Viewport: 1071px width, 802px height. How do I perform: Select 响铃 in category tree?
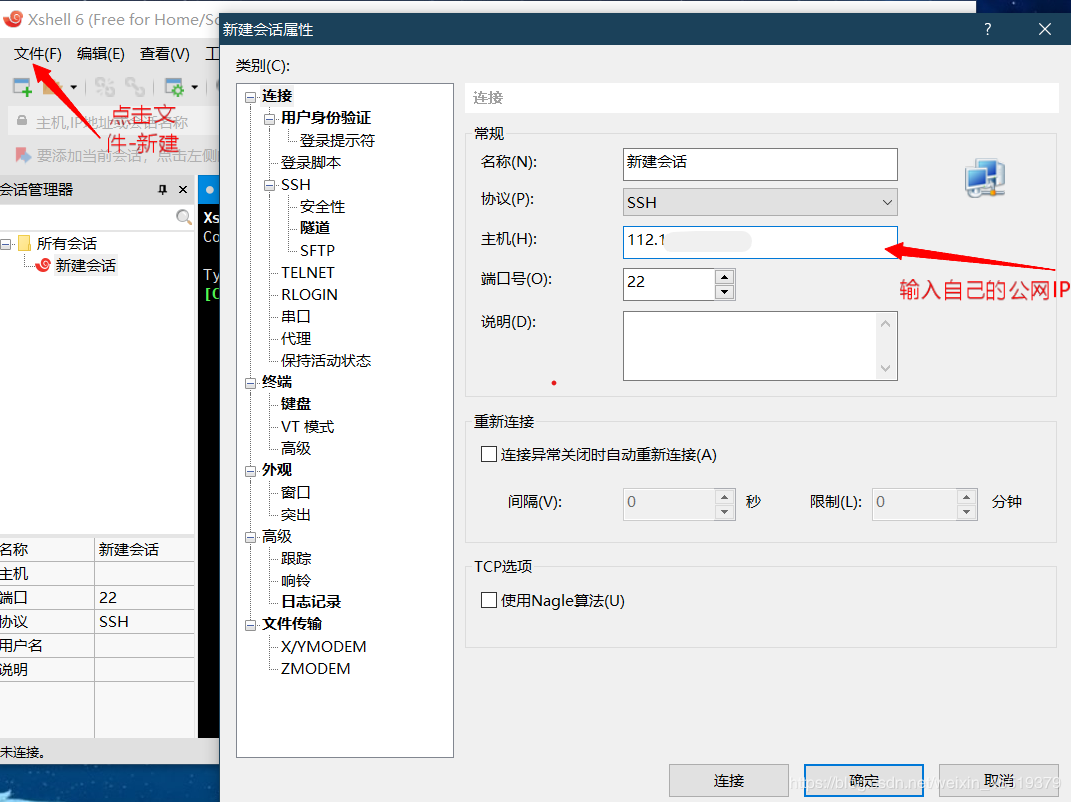[296, 581]
